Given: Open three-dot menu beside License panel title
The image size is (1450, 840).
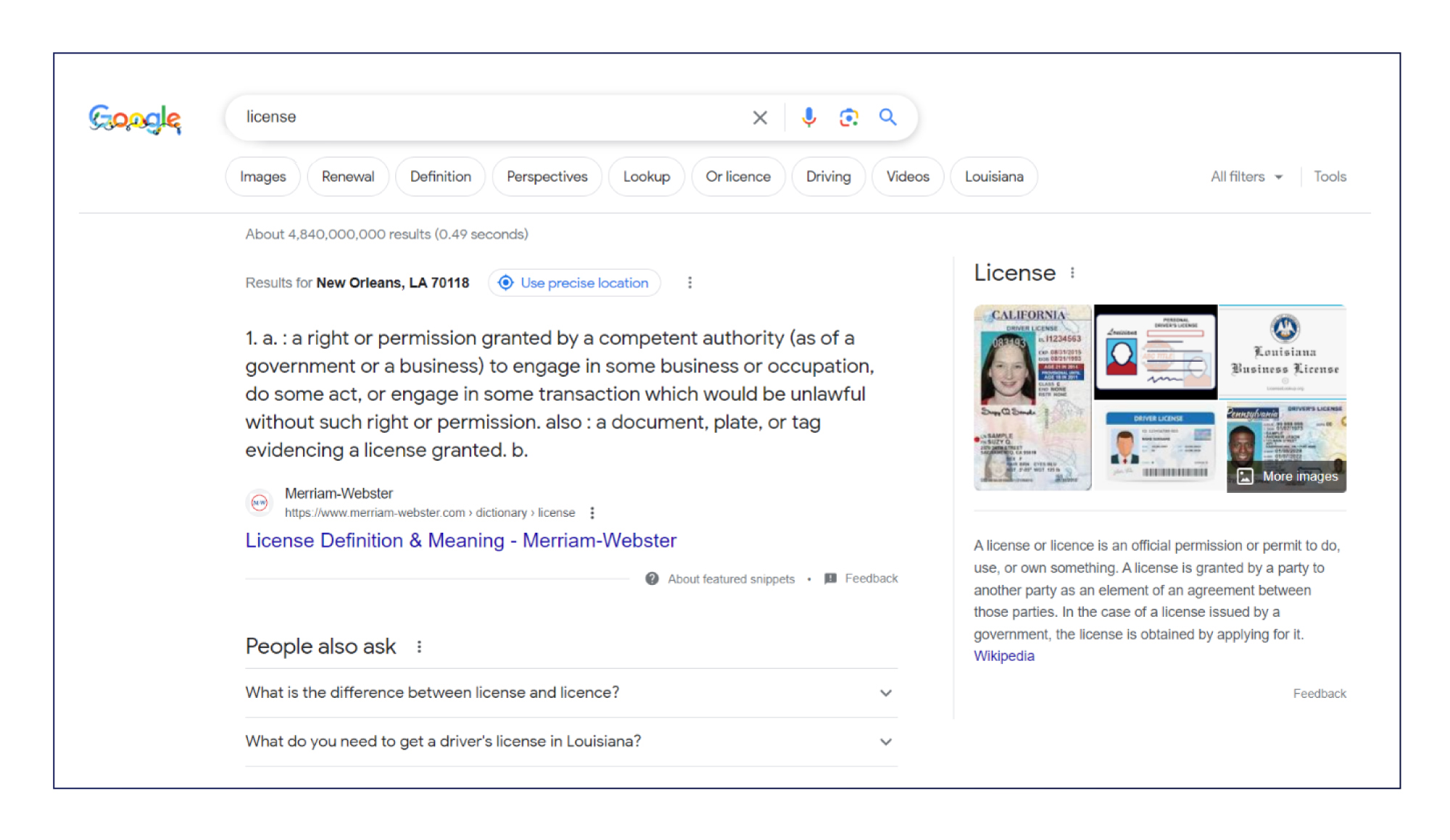Looking at the screenshot, I should tap(1072, 273).
